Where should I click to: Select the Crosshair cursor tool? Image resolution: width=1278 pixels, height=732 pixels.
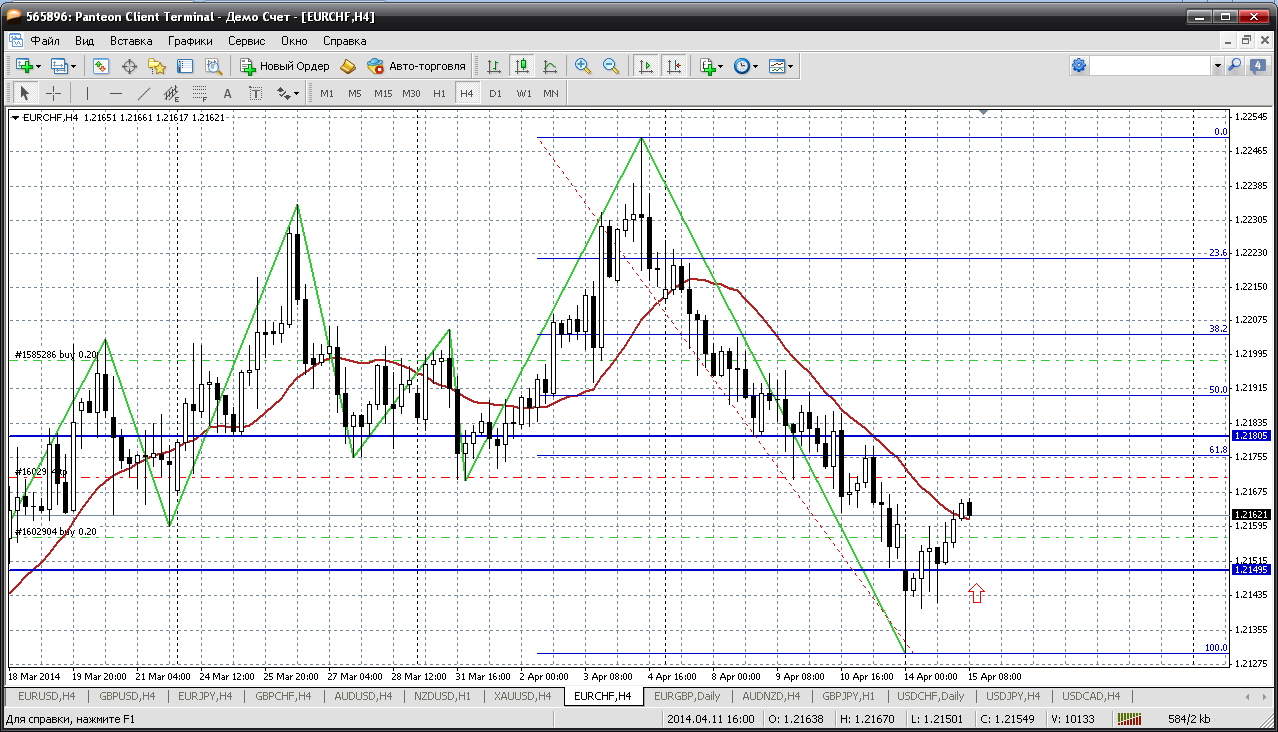click(x=53, y=93)
